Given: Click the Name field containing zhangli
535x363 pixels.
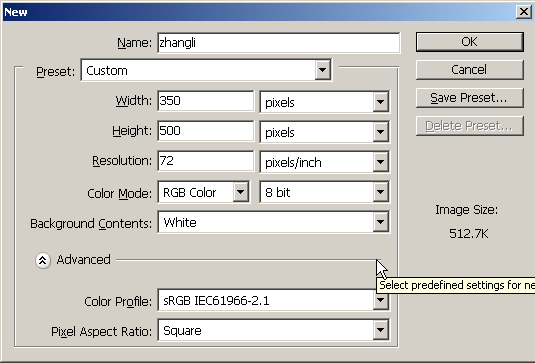Looking at the screenshot, I should 278,43.
